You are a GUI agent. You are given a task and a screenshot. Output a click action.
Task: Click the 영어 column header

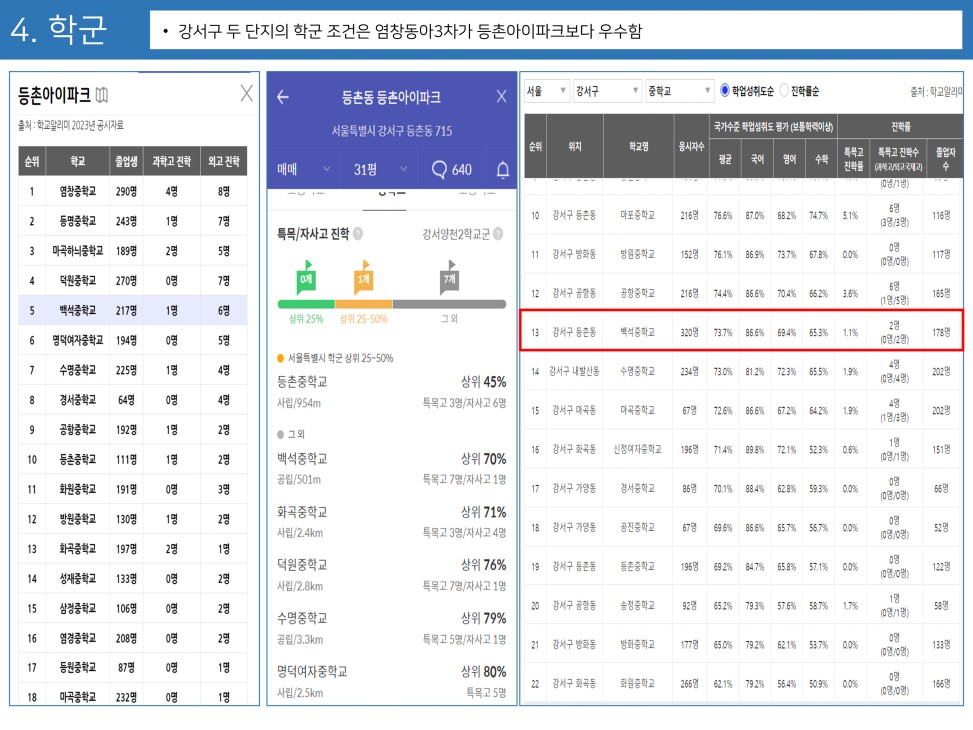pos(789,159)
